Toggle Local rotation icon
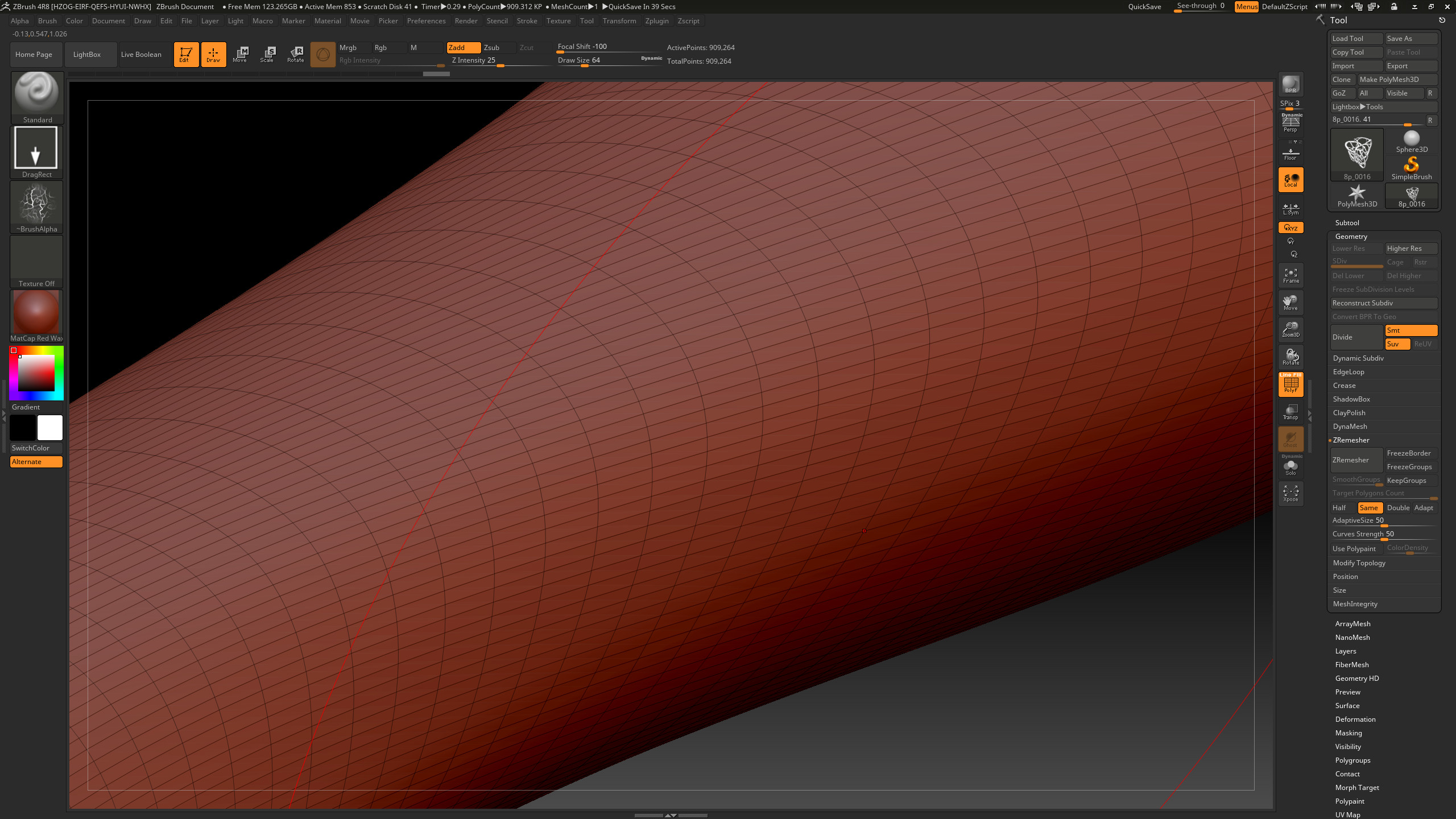The height and width of the screenshot is (819, 1456). 1290,180
